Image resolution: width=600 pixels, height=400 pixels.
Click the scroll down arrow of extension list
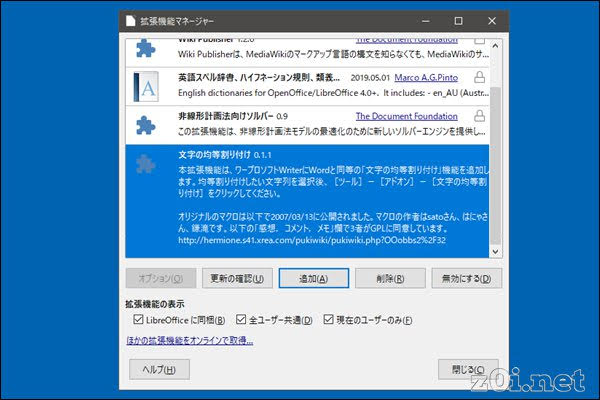pos(495,251)
